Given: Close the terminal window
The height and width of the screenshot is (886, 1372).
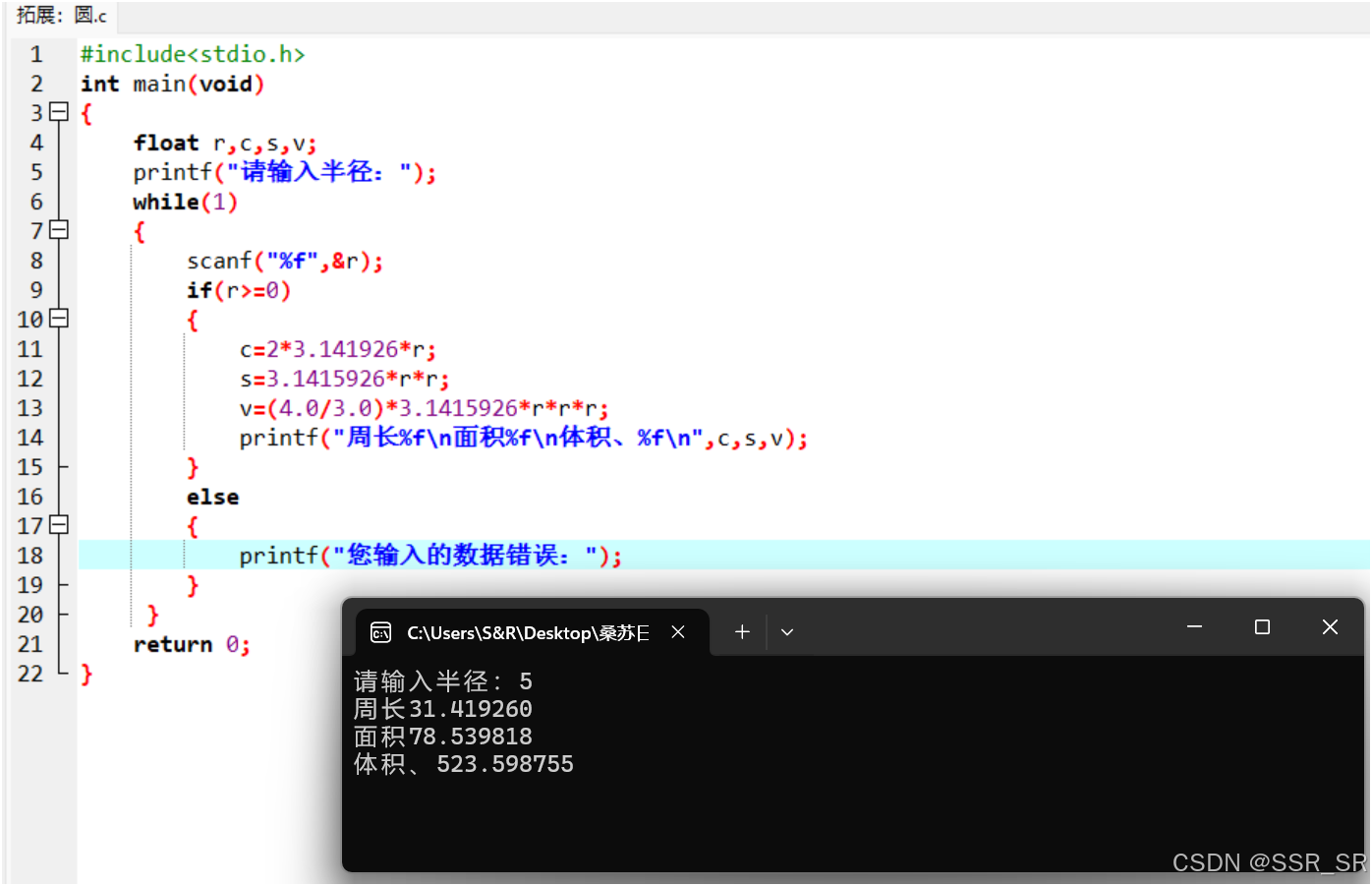Looking at the screenshot, I should (x=1330, y=627).
